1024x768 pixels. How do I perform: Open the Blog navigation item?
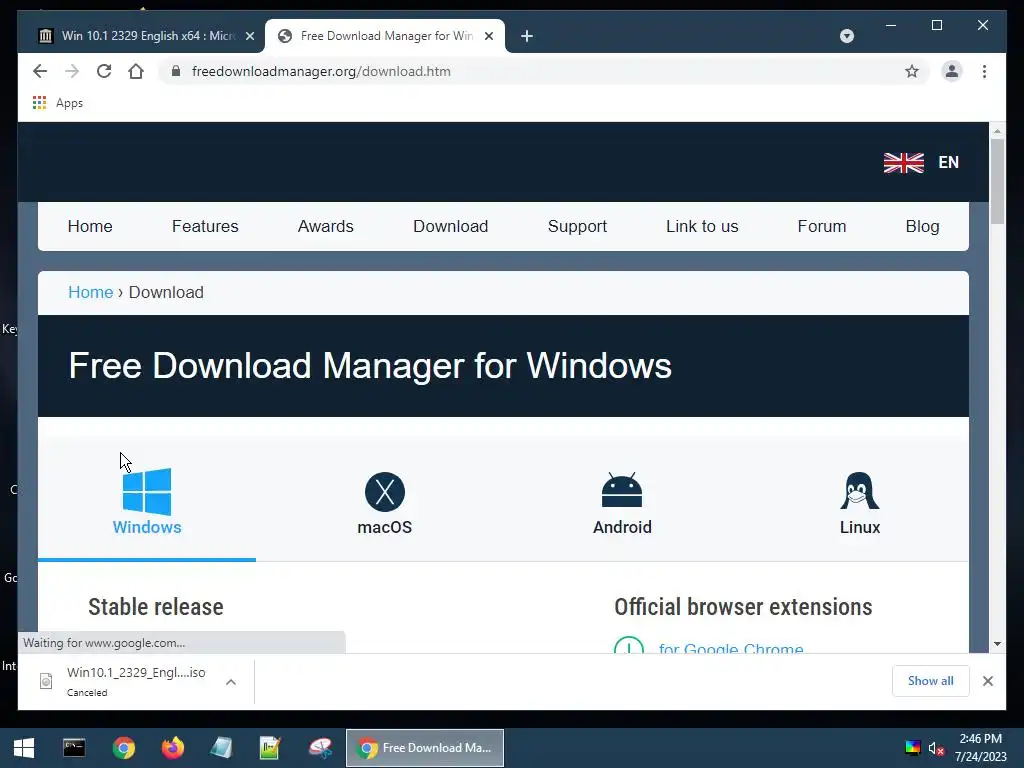click(922, 226)
